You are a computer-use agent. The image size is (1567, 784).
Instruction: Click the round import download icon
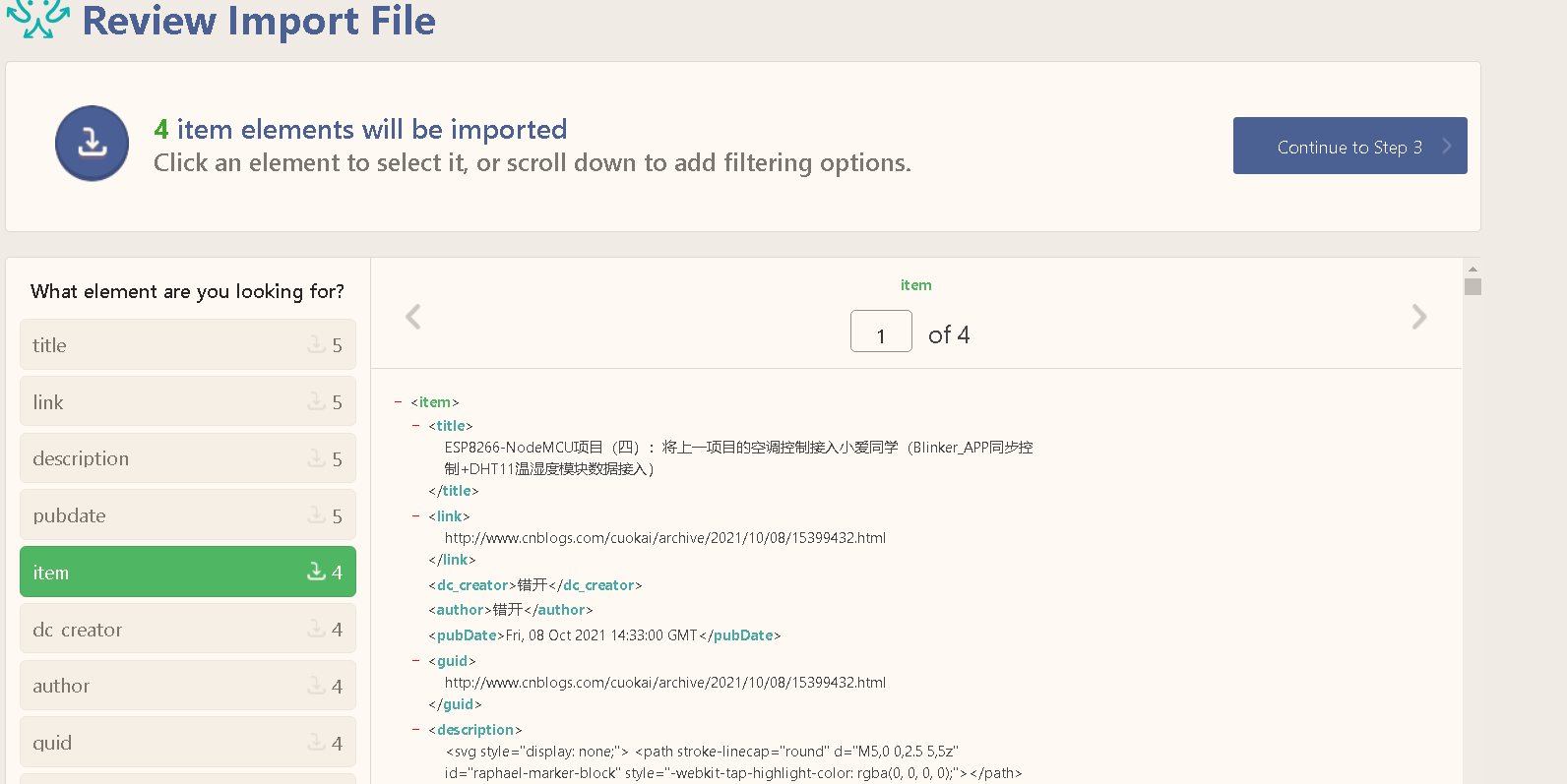[92, 144]
